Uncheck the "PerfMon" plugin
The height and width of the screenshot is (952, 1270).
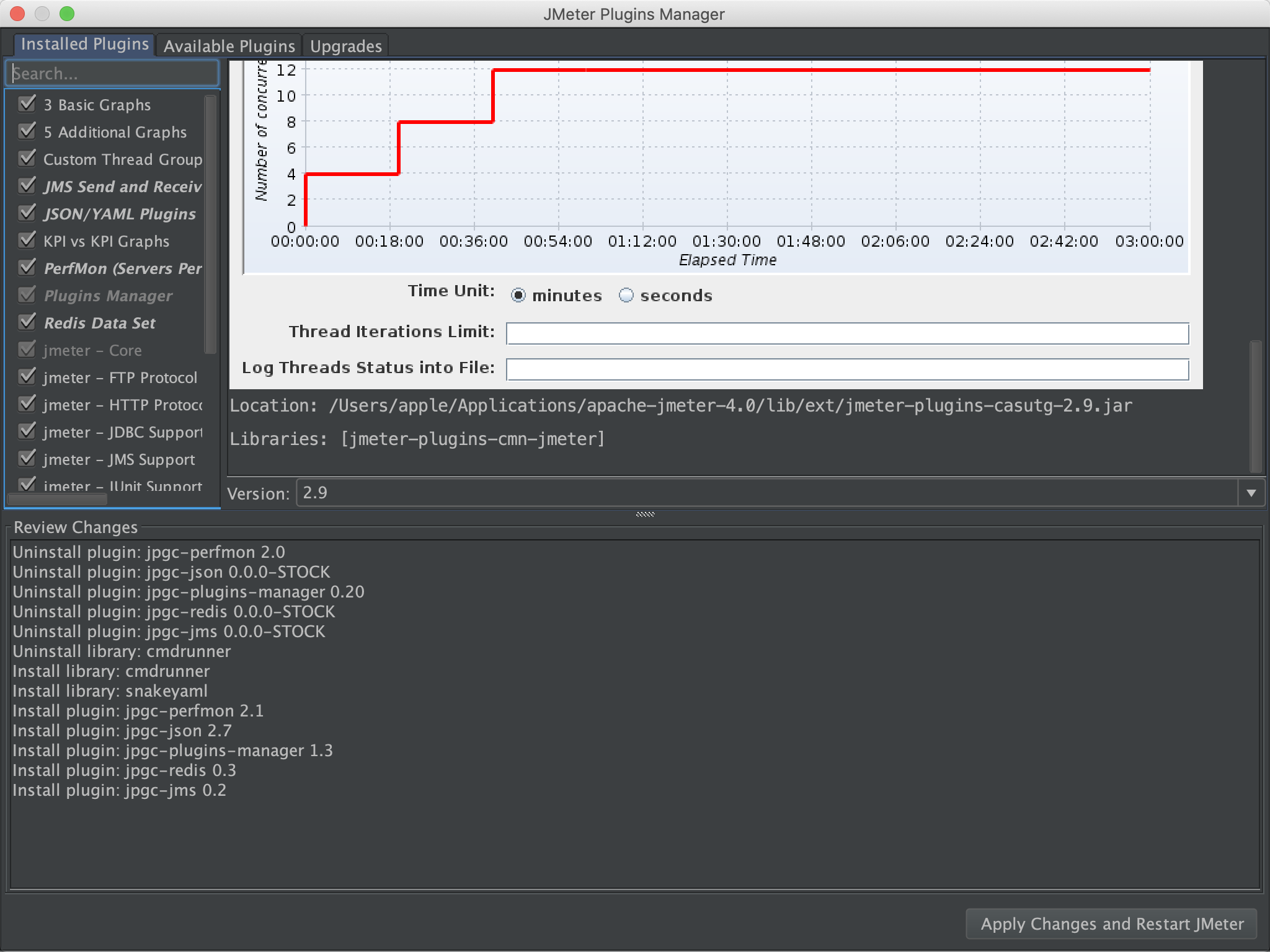click(27, 268)
